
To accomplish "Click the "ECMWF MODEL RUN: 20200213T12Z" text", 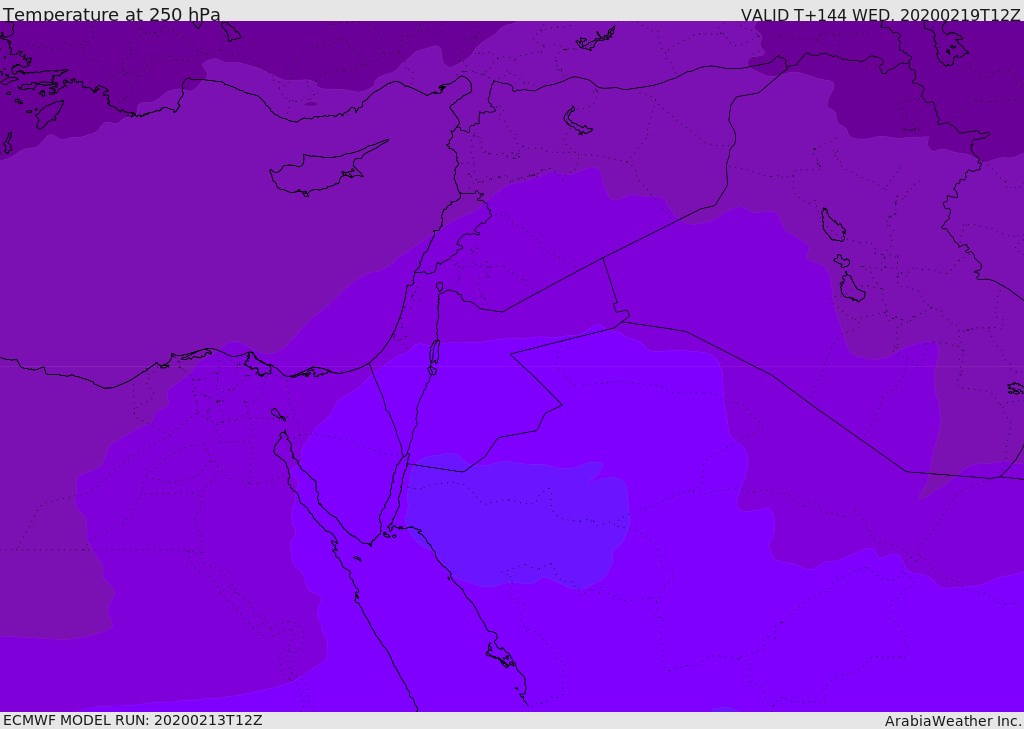I will tap(132, 720).
